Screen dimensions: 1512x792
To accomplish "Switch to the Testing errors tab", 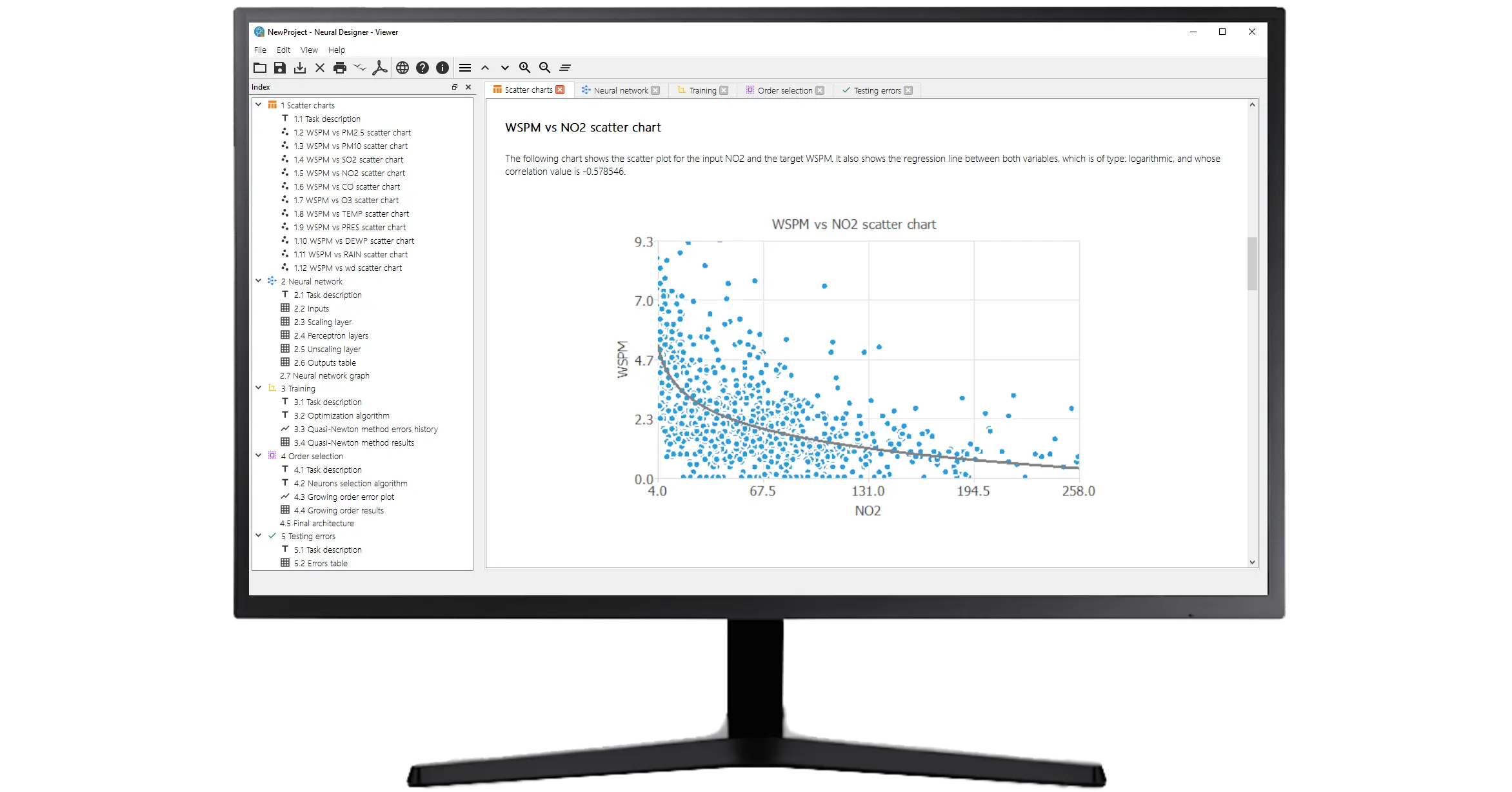I will [x=877, y=90].
